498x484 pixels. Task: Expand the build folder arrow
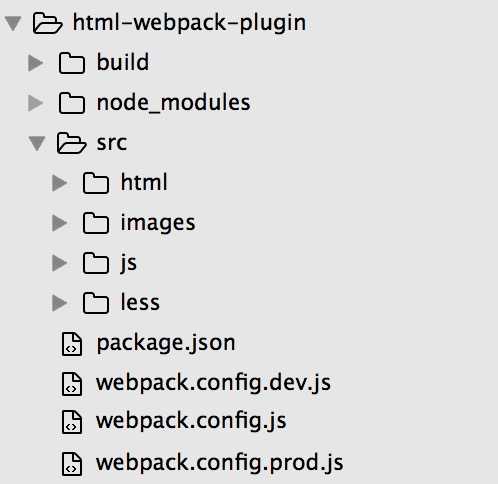click(x=36, y=63)
